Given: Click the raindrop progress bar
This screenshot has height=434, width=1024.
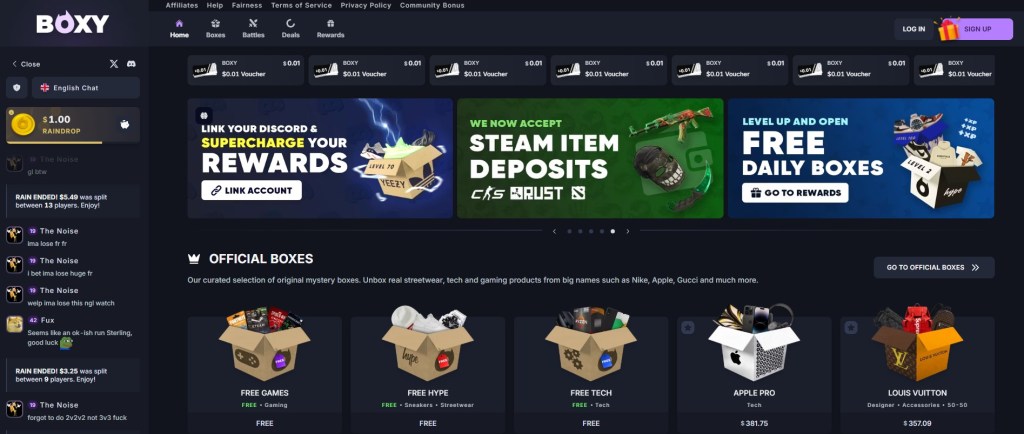Looking at the screenshot, I should pyautogui.click(x=73, y=142).
